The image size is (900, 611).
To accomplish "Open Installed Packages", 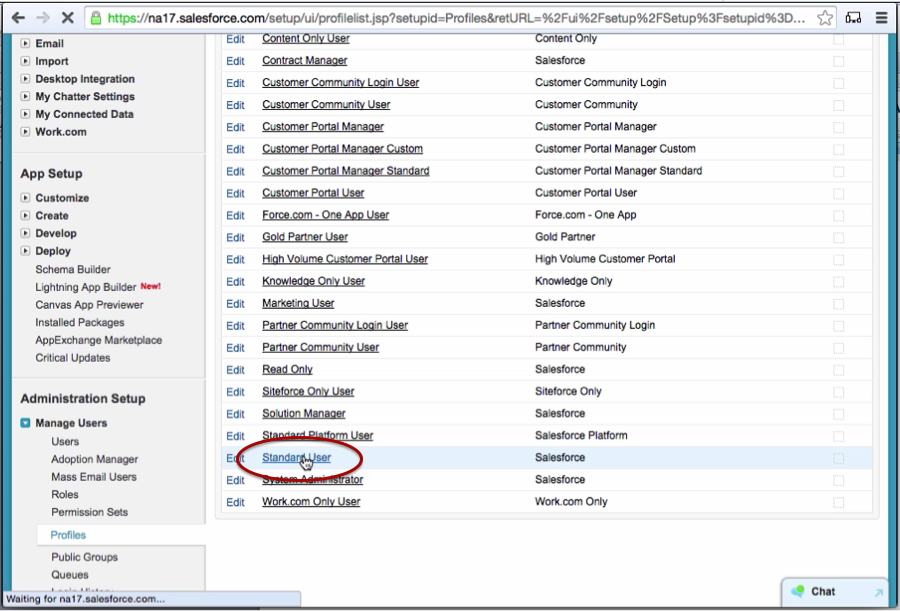I will pyautogui.click(x=80, y=323).
